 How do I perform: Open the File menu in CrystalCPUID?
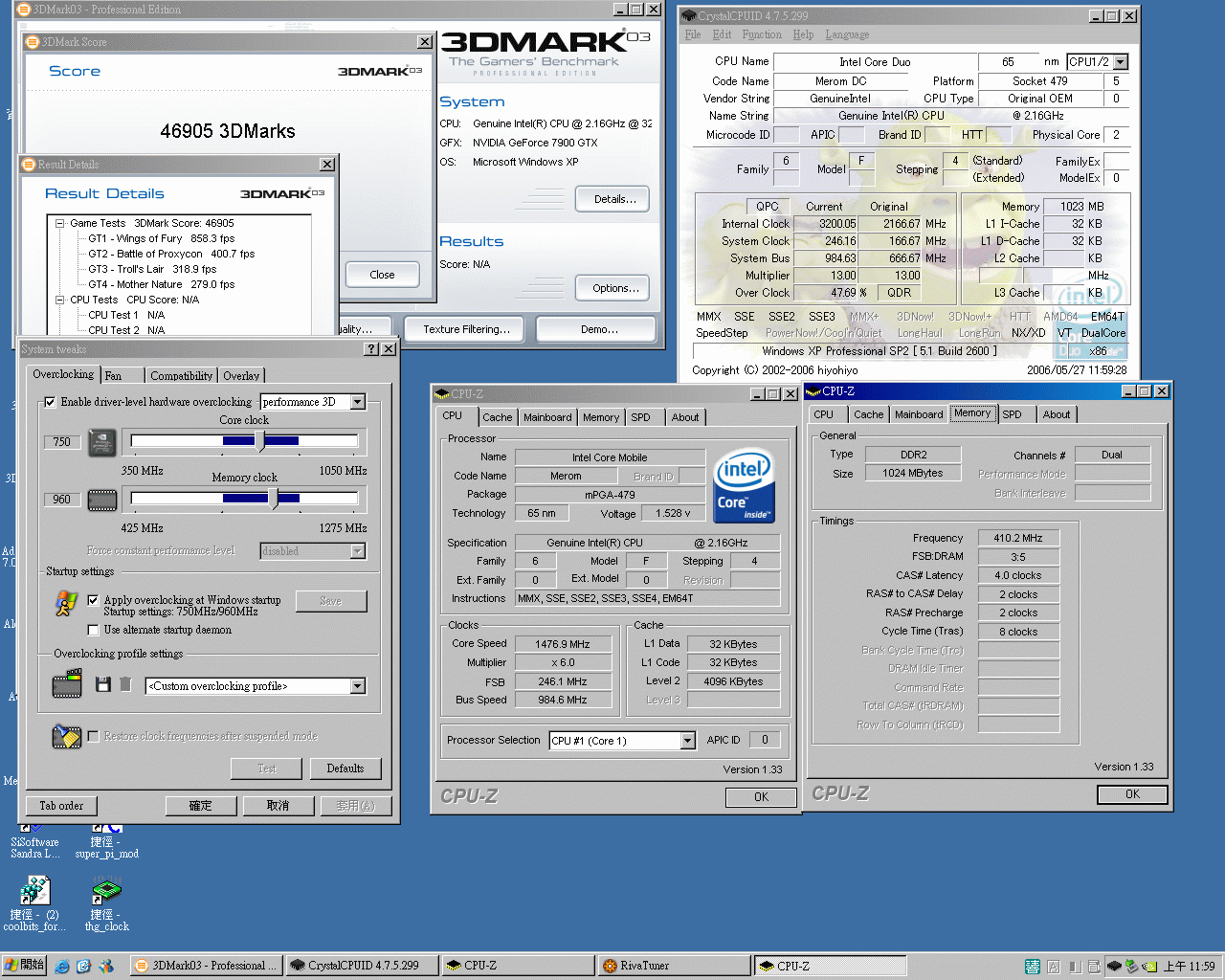pos(693,34)
